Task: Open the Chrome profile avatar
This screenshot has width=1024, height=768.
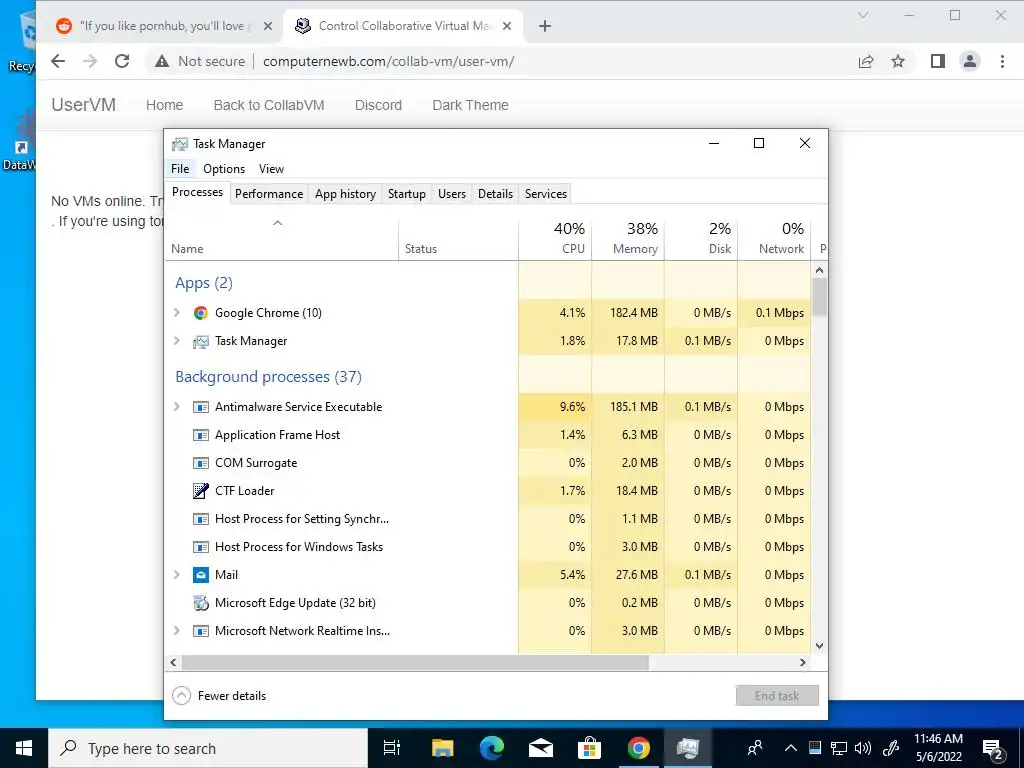Action: pyautogui.click(x=970, y=61)
